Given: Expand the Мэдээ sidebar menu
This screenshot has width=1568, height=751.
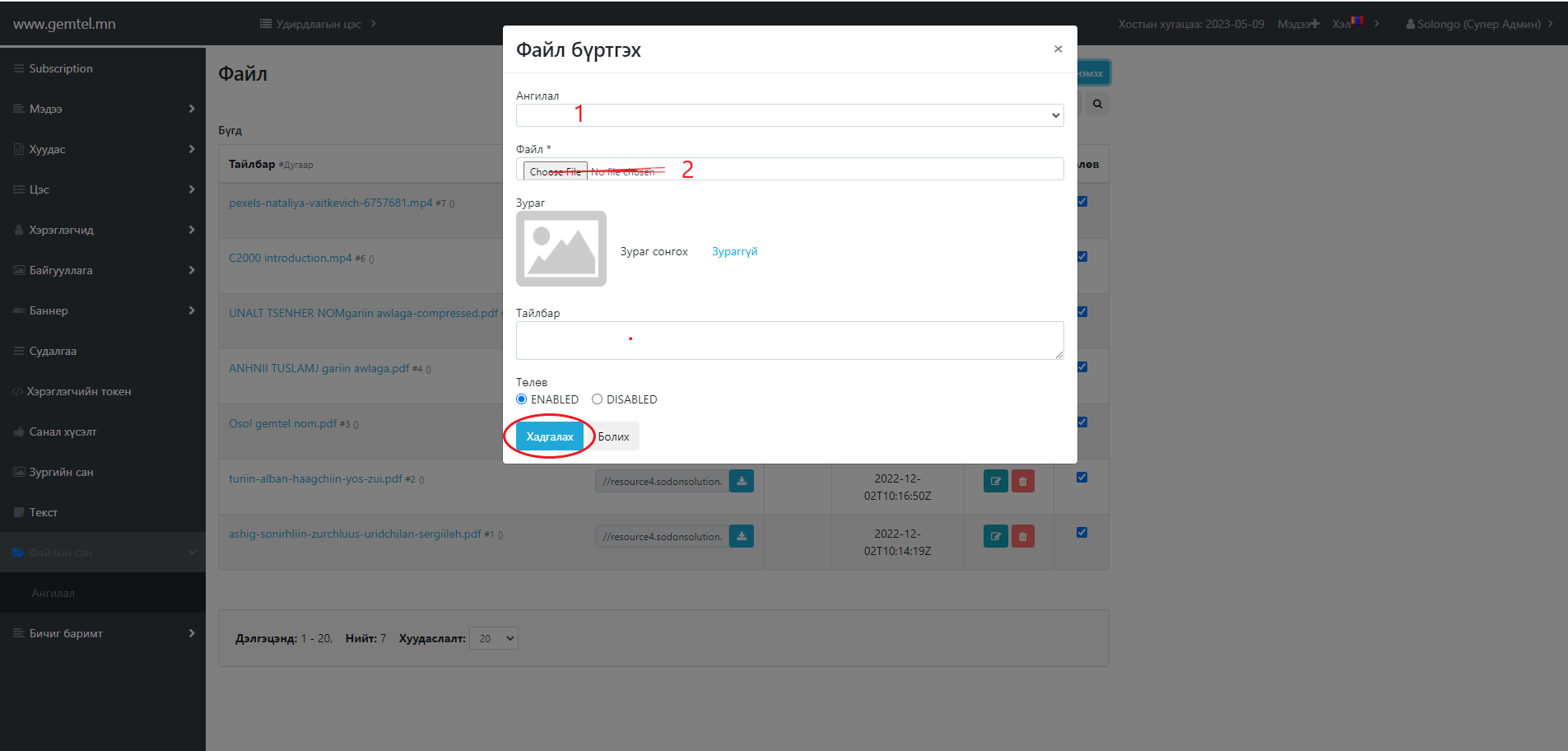Looking at the screenshot, I should coord(103,109).
